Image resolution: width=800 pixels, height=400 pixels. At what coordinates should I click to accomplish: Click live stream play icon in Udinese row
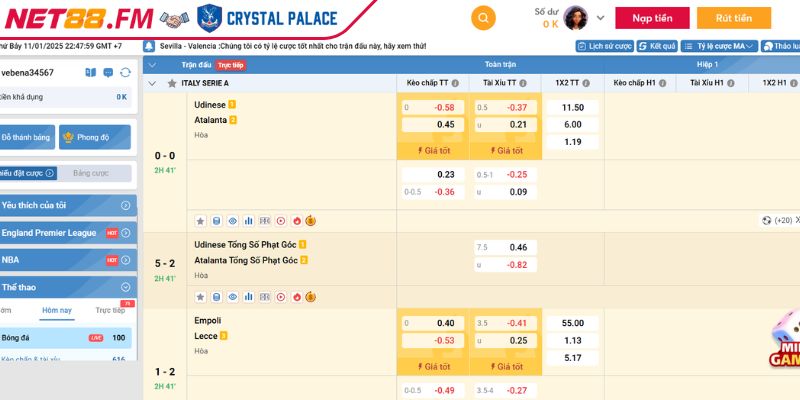[x=280, y=220]
